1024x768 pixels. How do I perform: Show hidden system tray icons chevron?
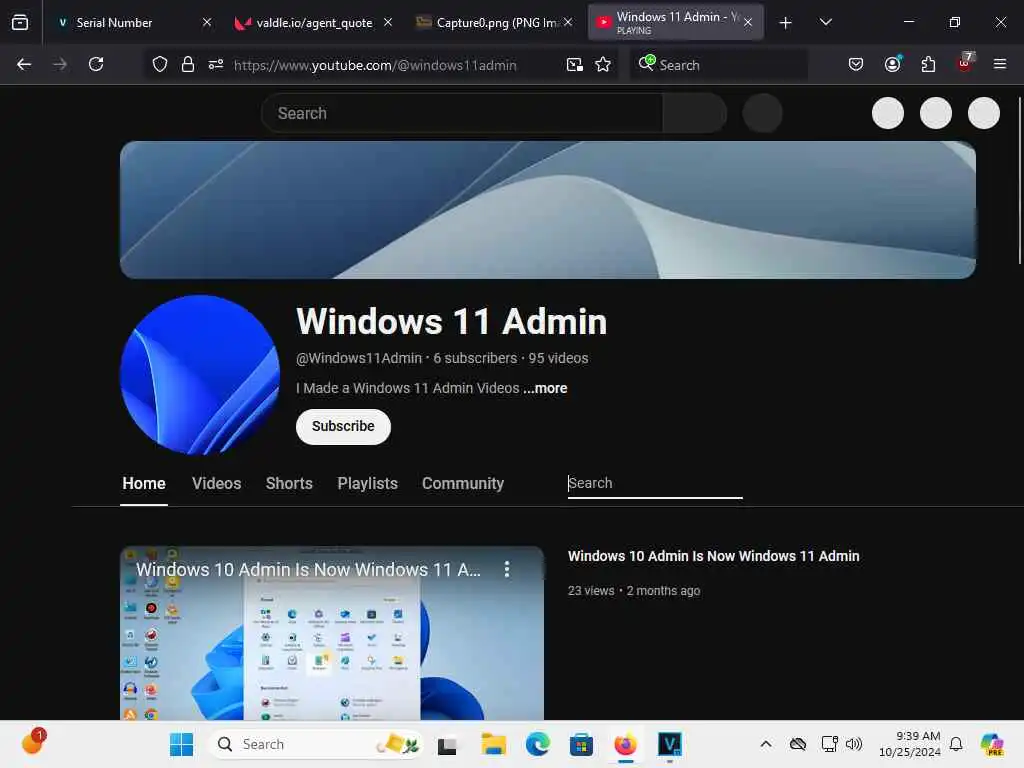coord(766,744)
